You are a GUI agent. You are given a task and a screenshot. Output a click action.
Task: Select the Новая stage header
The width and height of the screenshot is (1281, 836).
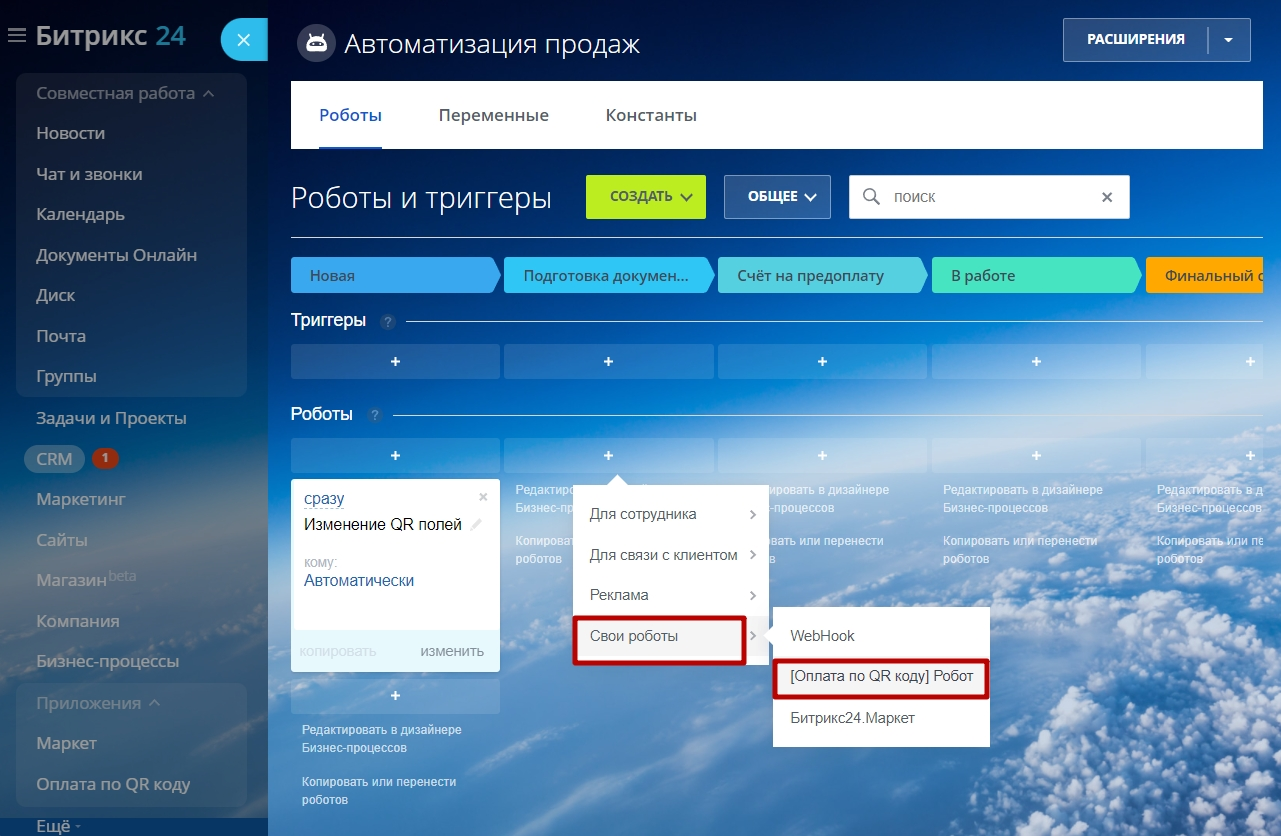(395, 276)
